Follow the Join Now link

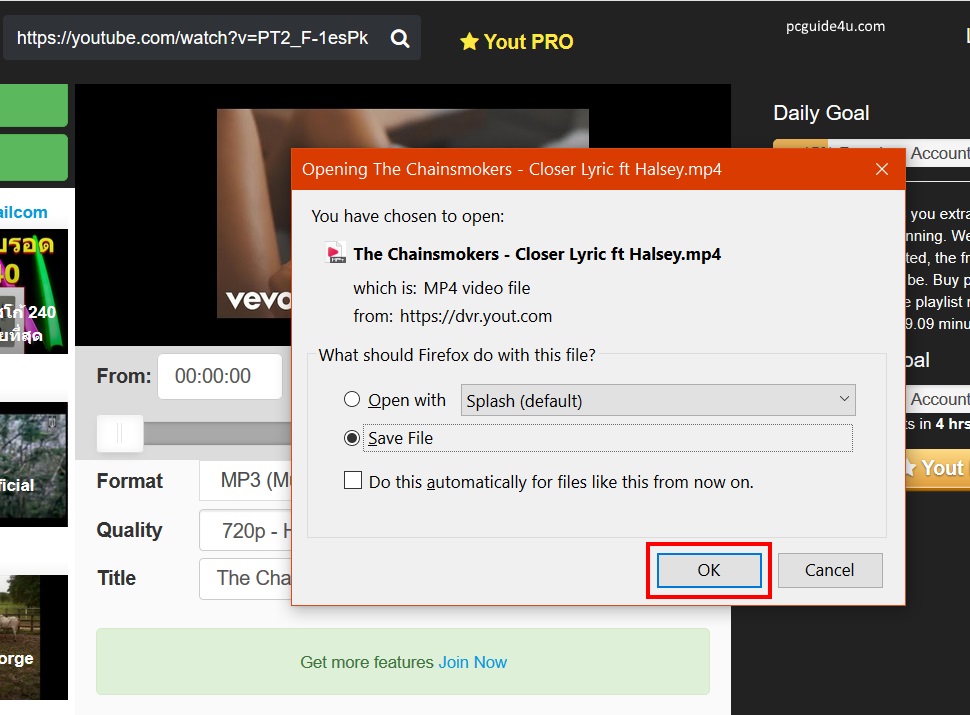click(x=472, y=662)
